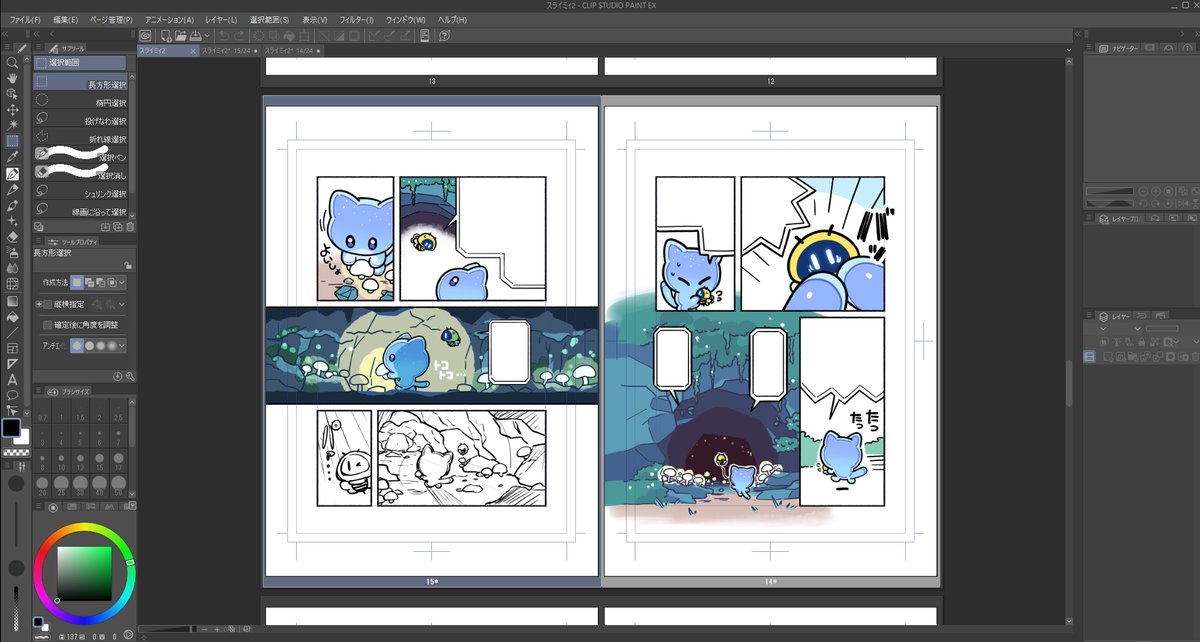The width and height of the screenshot is (1200, 642).
Task: Click the zoom in plus icon below canvas
Action: [x=217, y=629]
